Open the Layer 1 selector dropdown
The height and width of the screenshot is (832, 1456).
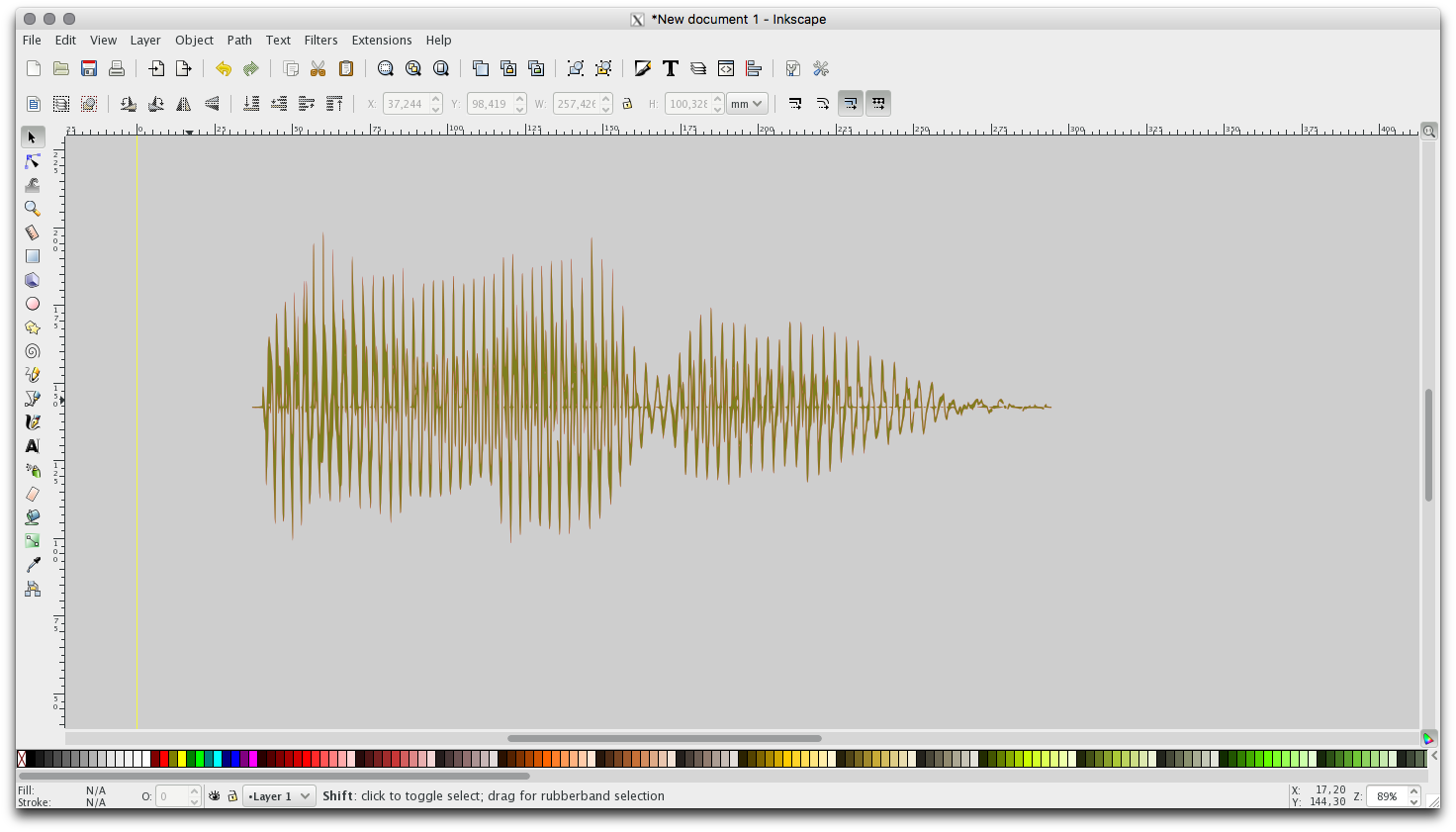pos(279,795)
